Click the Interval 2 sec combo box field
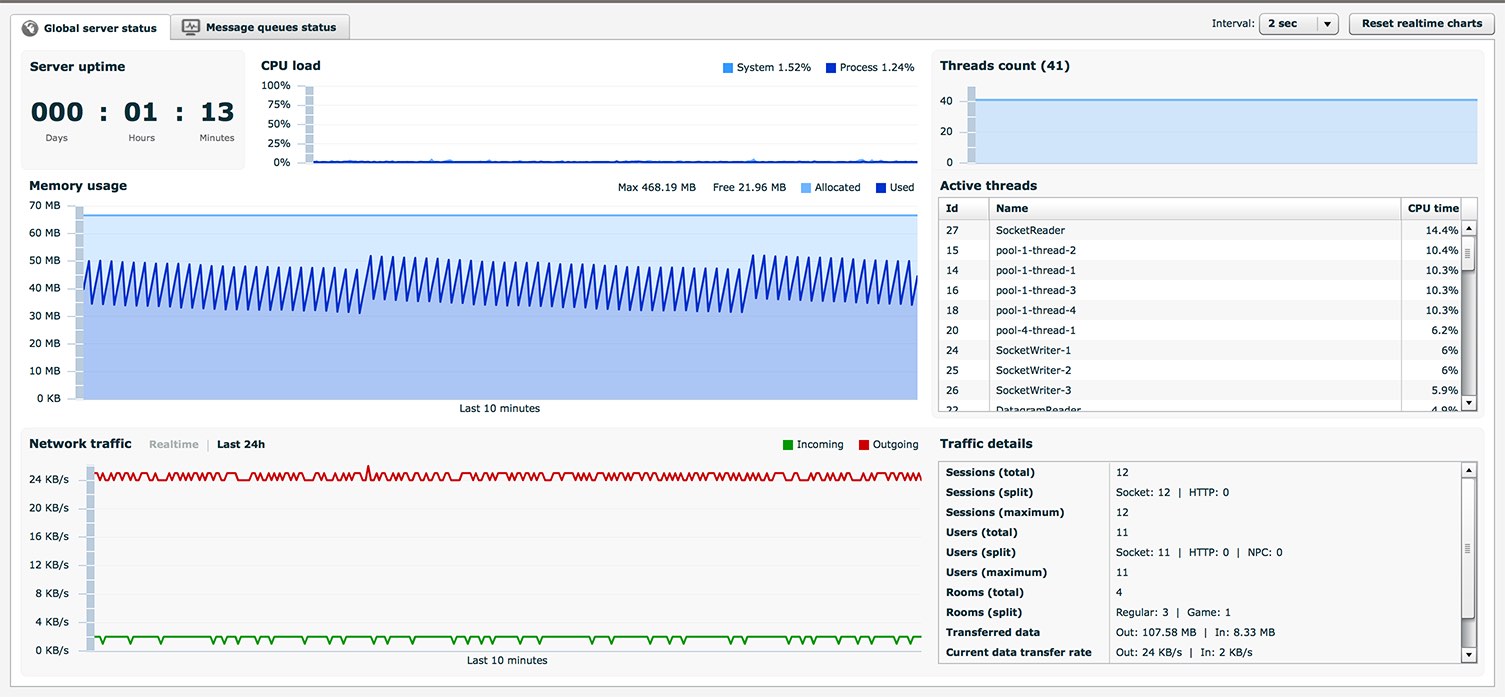 pos(1286,24)
